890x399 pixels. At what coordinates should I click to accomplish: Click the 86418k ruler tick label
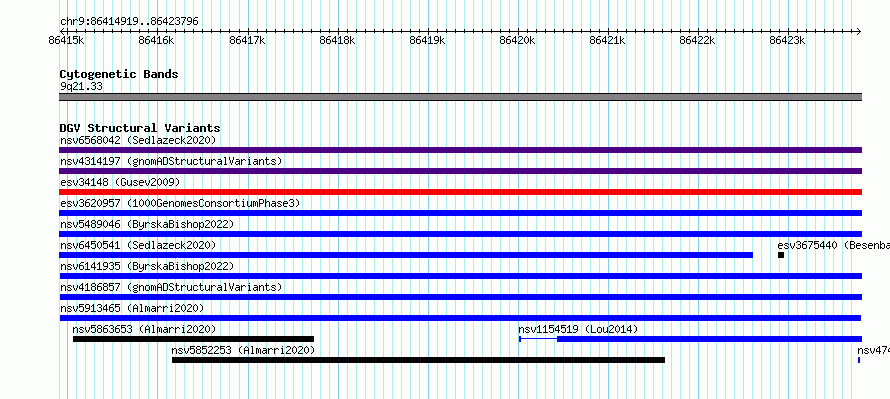[x=337, y=40]
